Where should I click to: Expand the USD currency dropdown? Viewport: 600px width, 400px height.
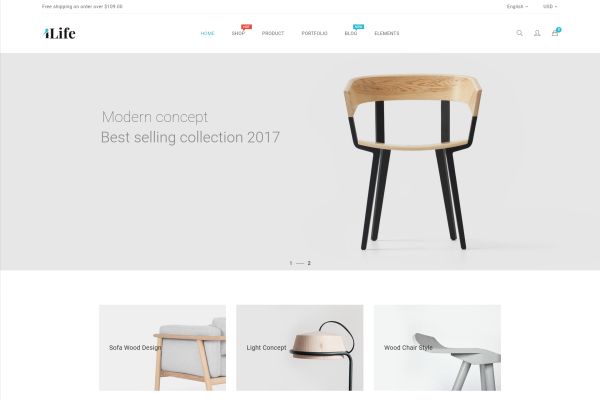(550, 7)
